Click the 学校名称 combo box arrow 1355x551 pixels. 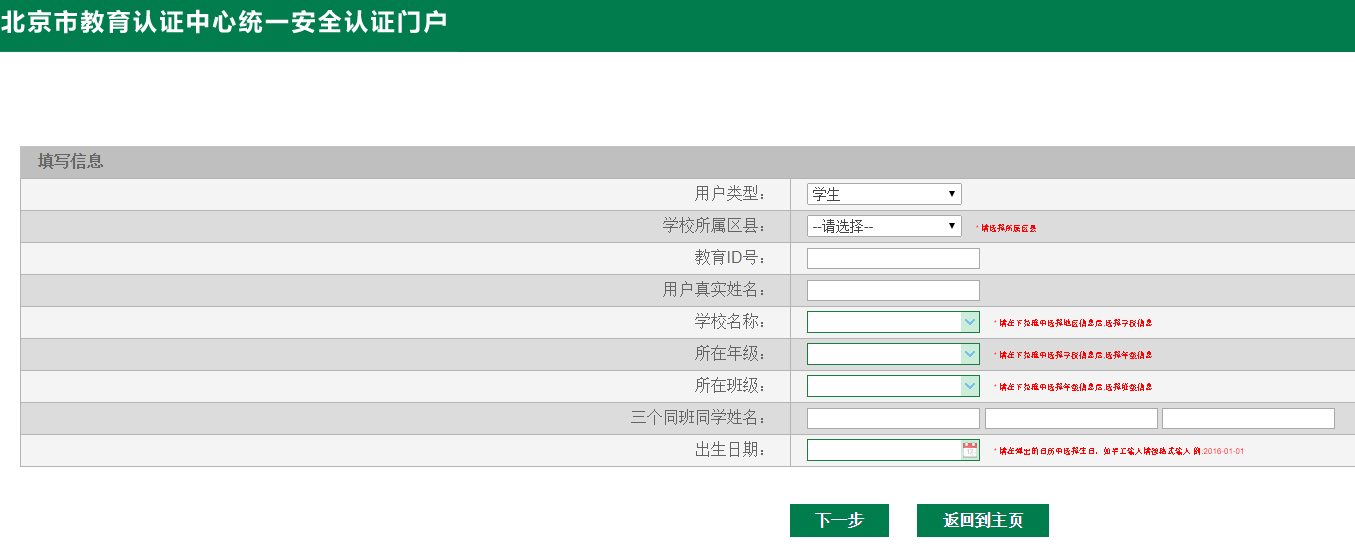pos(970,322)
